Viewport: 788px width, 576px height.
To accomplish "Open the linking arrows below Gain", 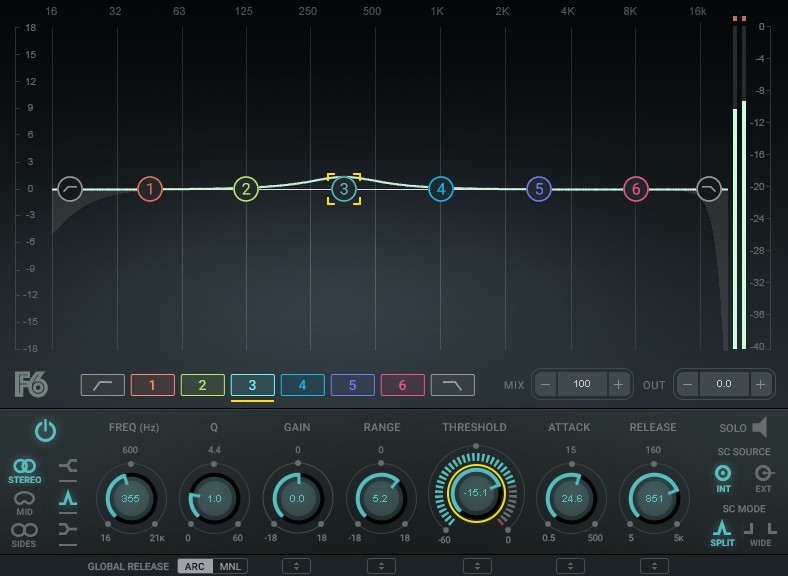I will pos(296,566).
